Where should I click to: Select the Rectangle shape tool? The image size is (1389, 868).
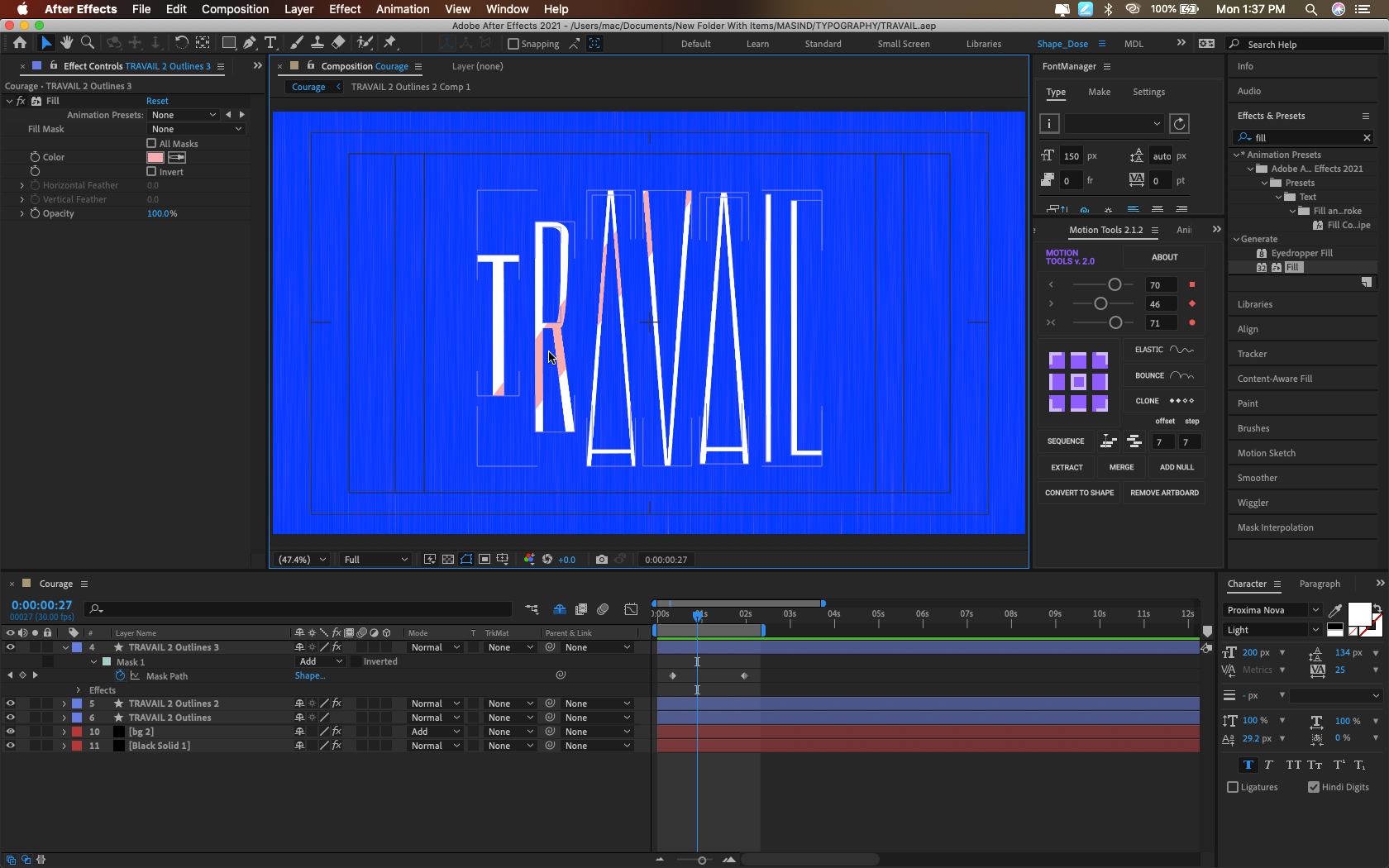pyautogui.click(x=229, y=43)
